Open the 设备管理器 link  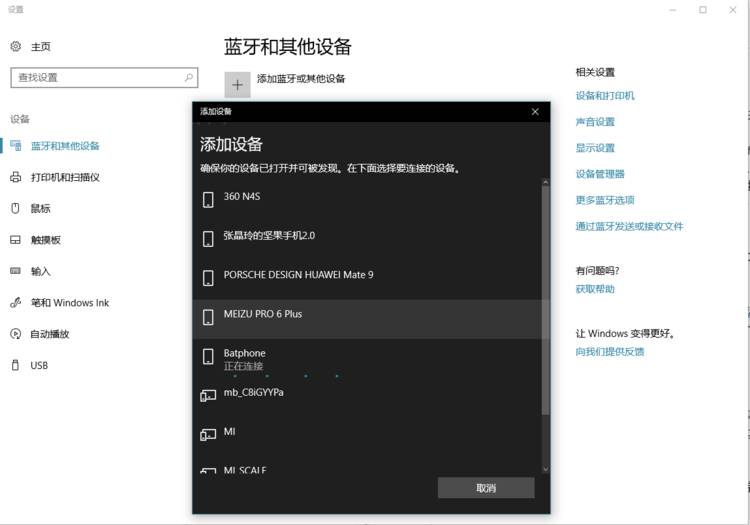(x=600, y=174)
